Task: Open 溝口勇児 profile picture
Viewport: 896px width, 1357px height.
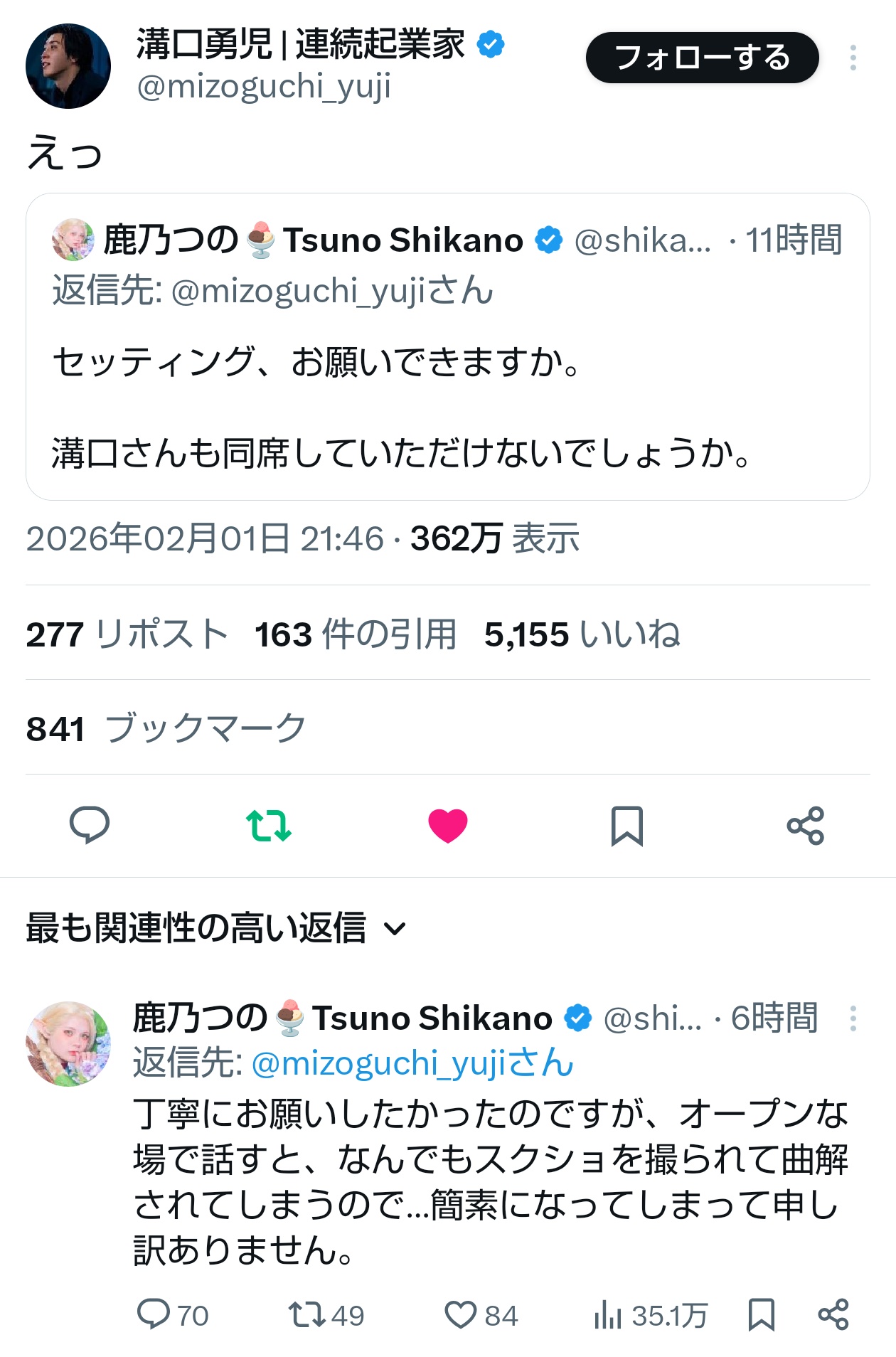Action: 68,66
